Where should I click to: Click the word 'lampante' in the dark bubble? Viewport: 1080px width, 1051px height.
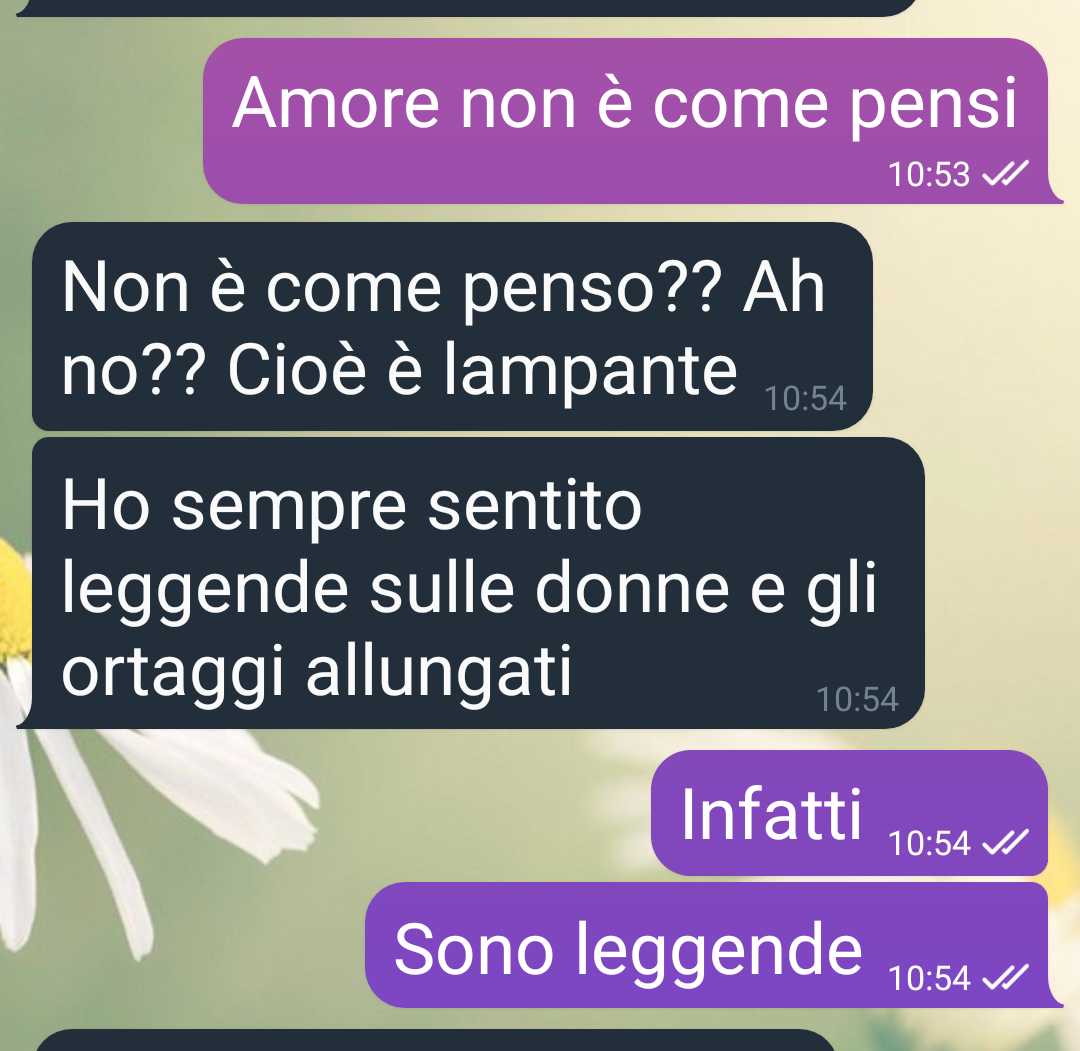(x=590, y=371)
